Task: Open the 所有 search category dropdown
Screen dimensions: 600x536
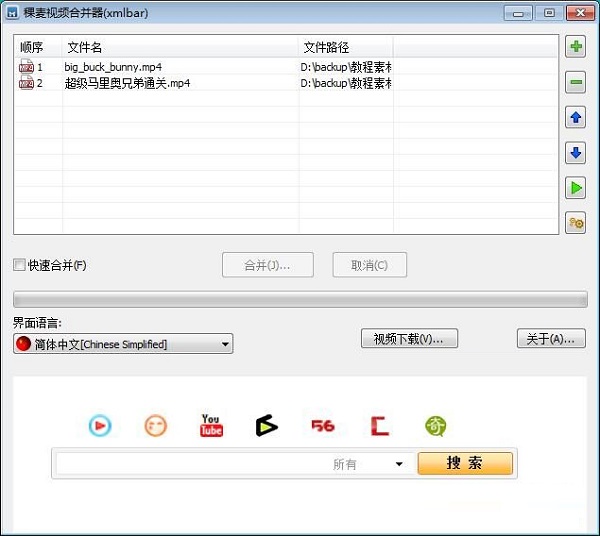Action: pos(399,464)
